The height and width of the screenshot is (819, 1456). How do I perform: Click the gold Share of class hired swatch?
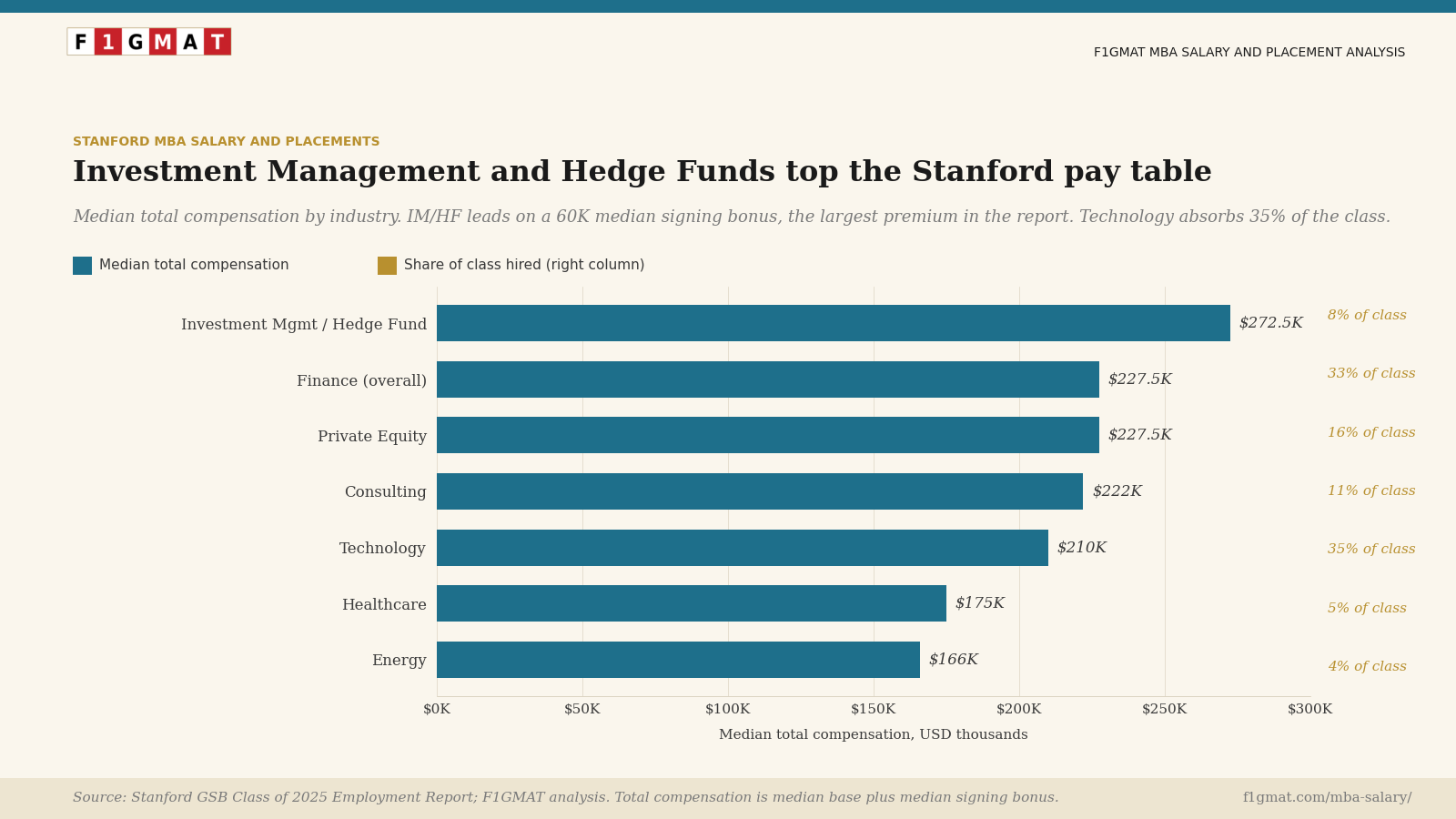pyautogui.click(x=388, y=266)
